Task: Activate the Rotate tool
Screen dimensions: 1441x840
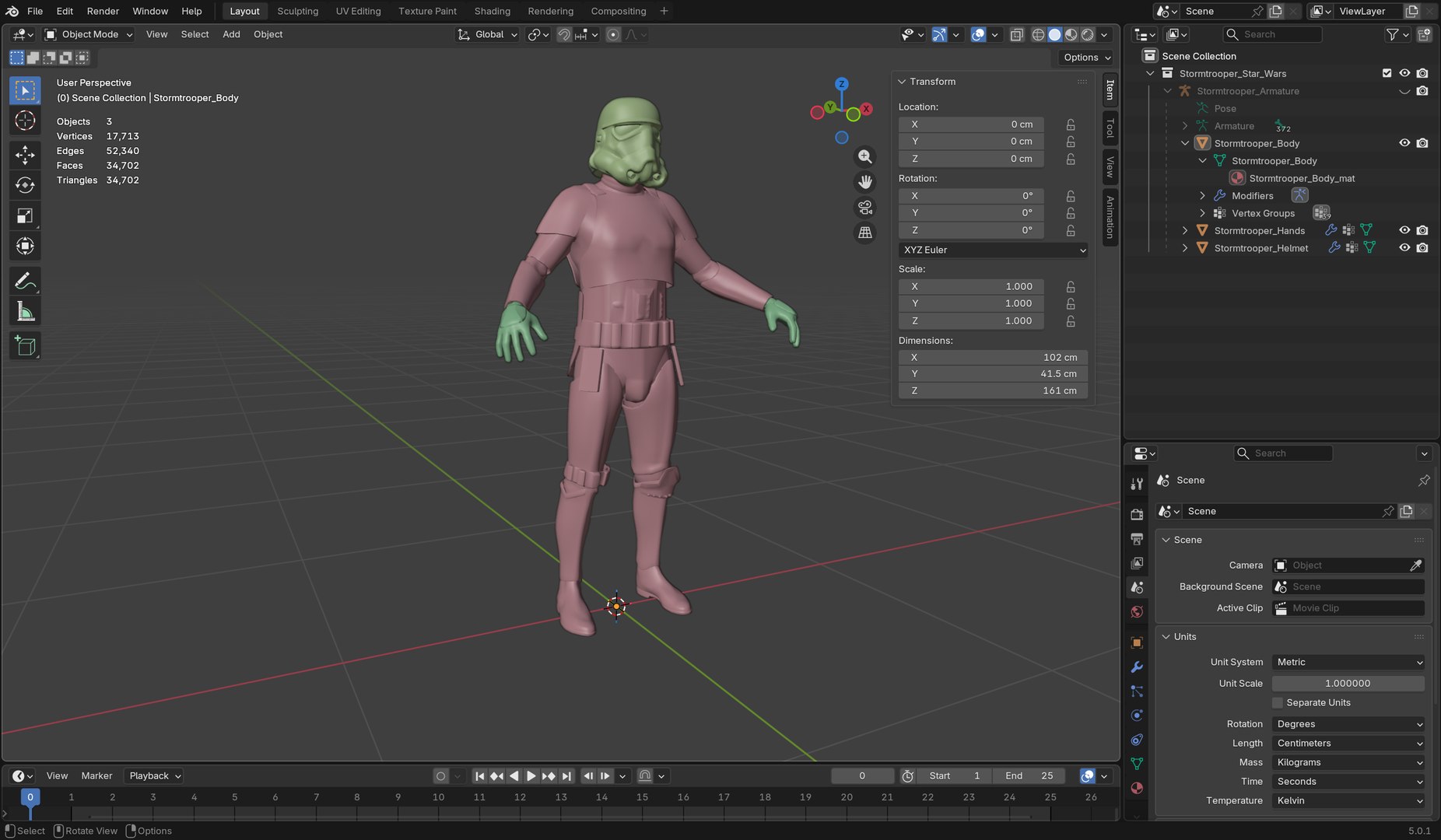Action: [25, 185]
